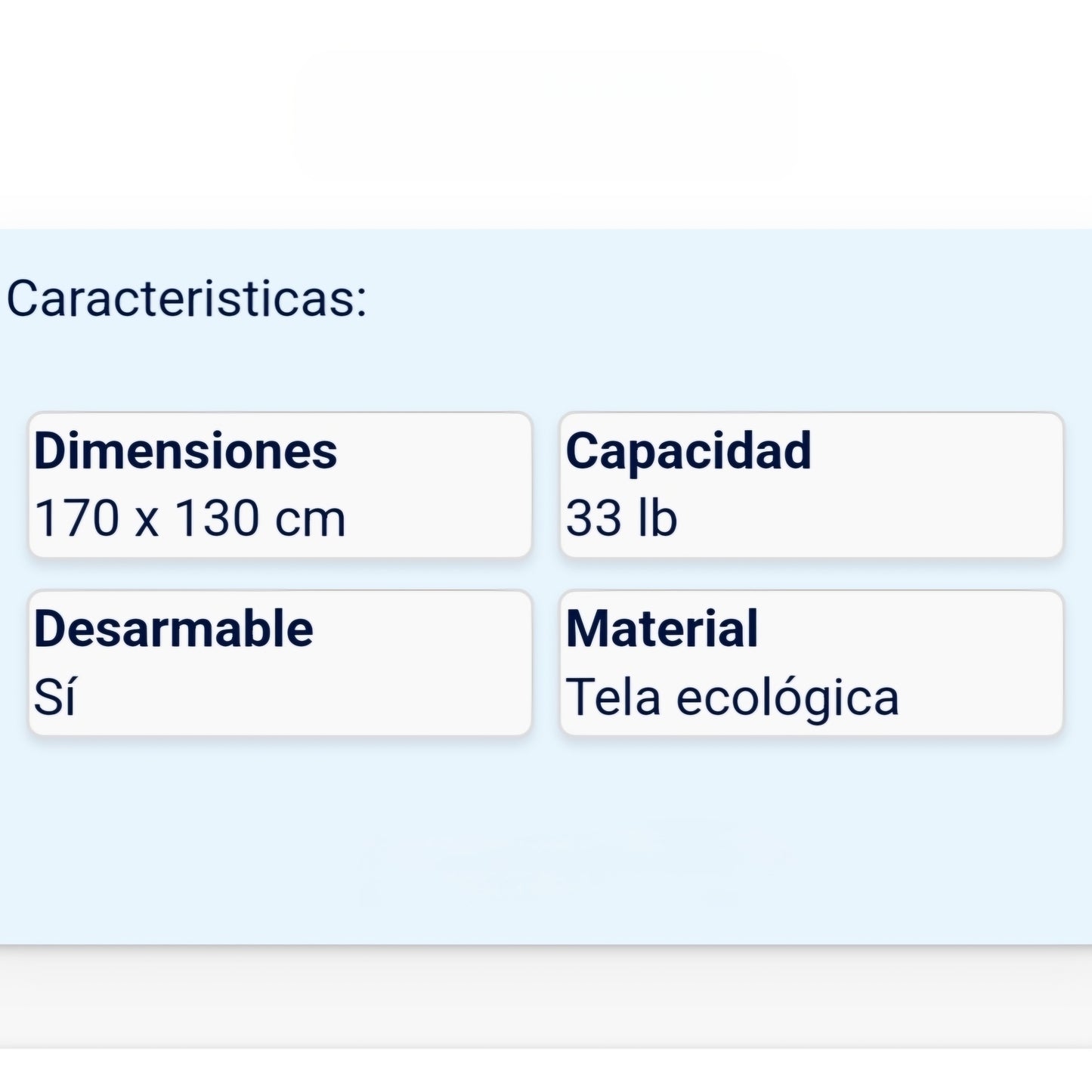The image size is (1092, 1092).
Task: Click the word "ecológica" in Material
Action: (787, 698)
